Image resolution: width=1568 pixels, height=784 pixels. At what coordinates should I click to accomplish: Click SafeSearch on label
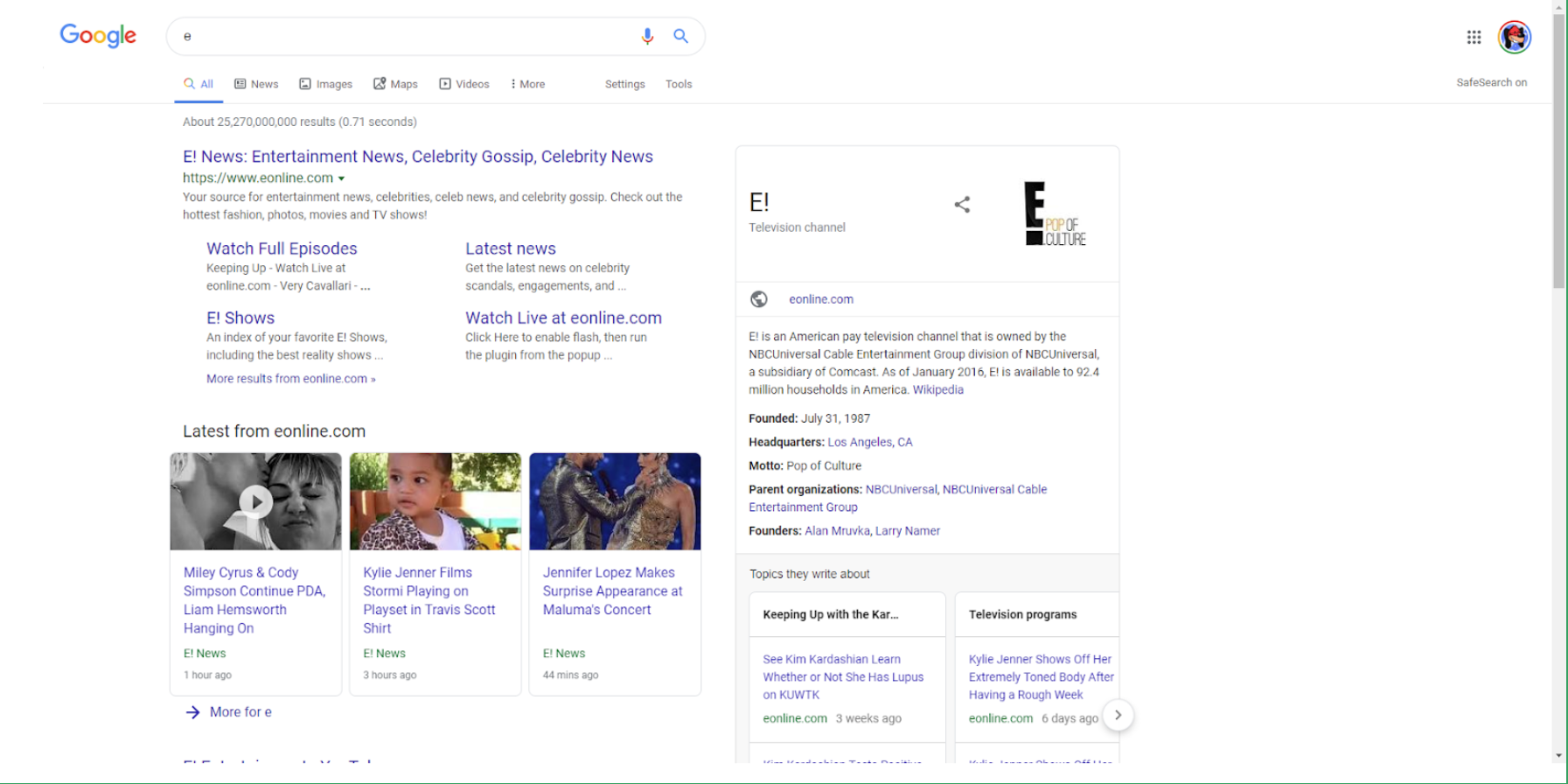click(x=1492, y=82)
